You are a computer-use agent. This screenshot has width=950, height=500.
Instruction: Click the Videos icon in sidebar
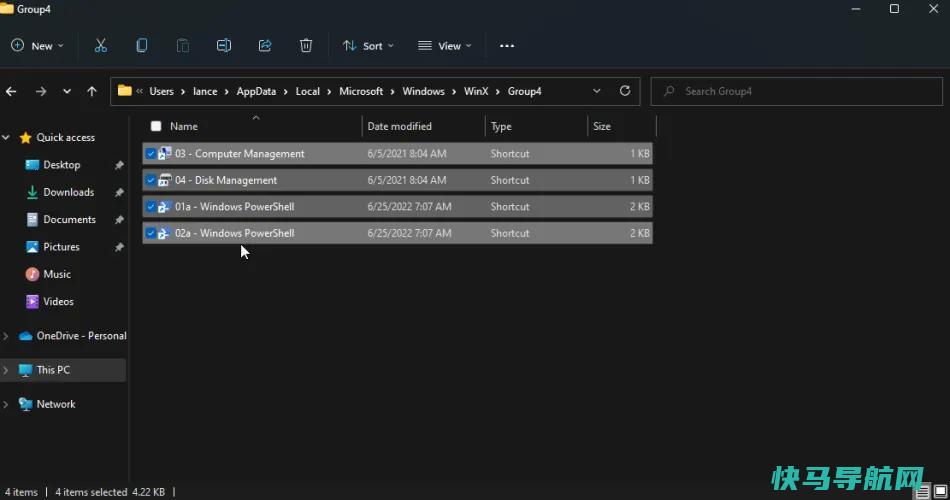click(x=32, y=302)
